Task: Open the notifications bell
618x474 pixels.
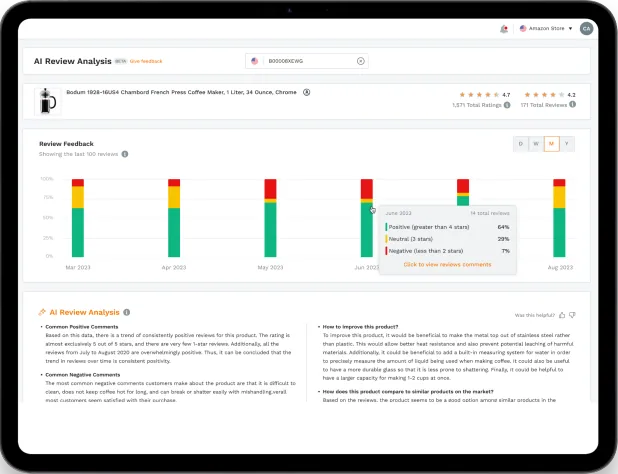Action: coord(504,28)
